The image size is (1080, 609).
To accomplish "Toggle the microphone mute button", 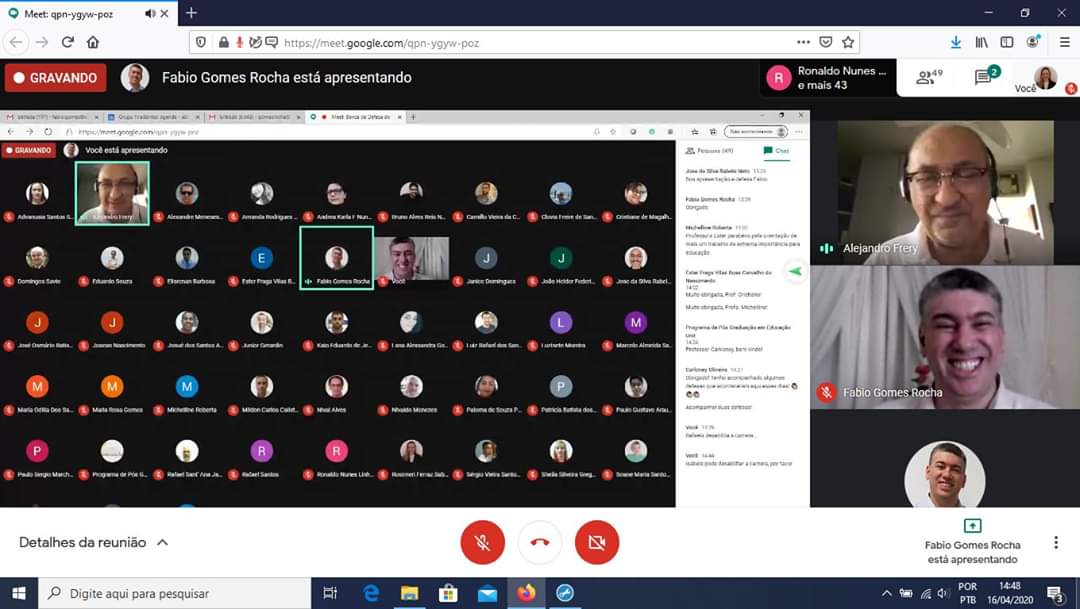I will 482,542.
